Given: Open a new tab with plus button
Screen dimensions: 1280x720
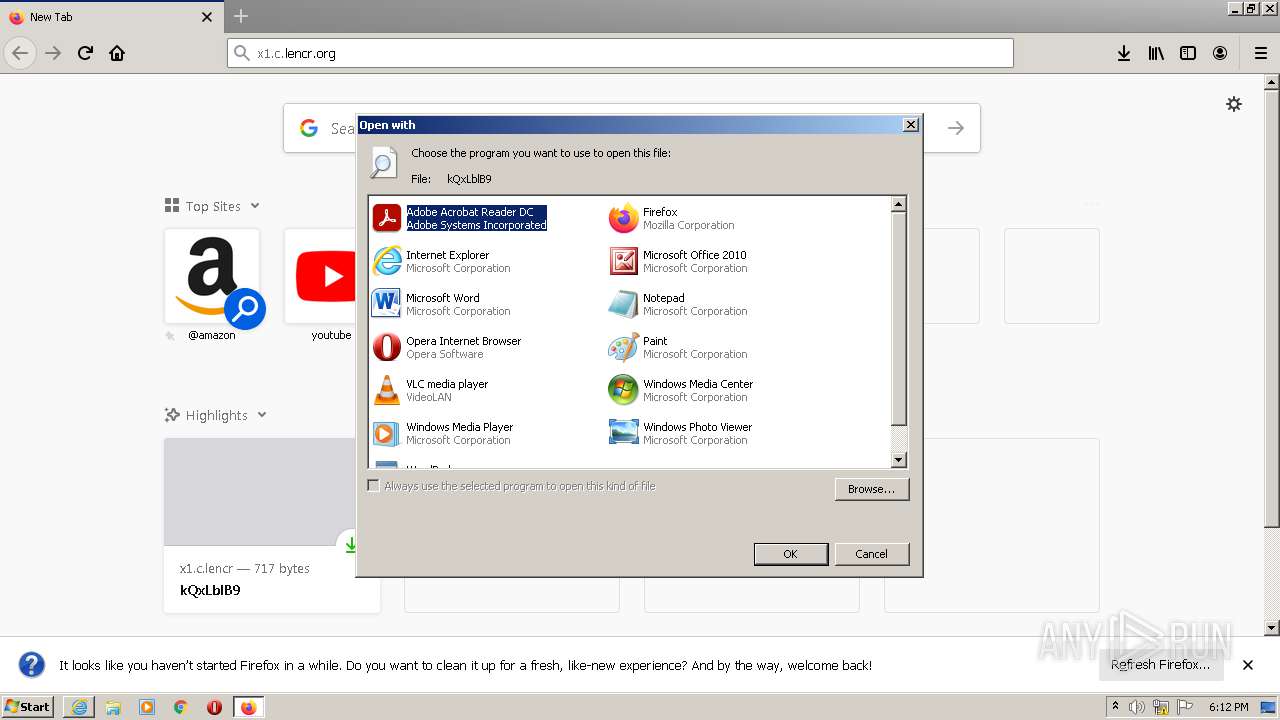Looking at the screenshot, I should point(241,16).
